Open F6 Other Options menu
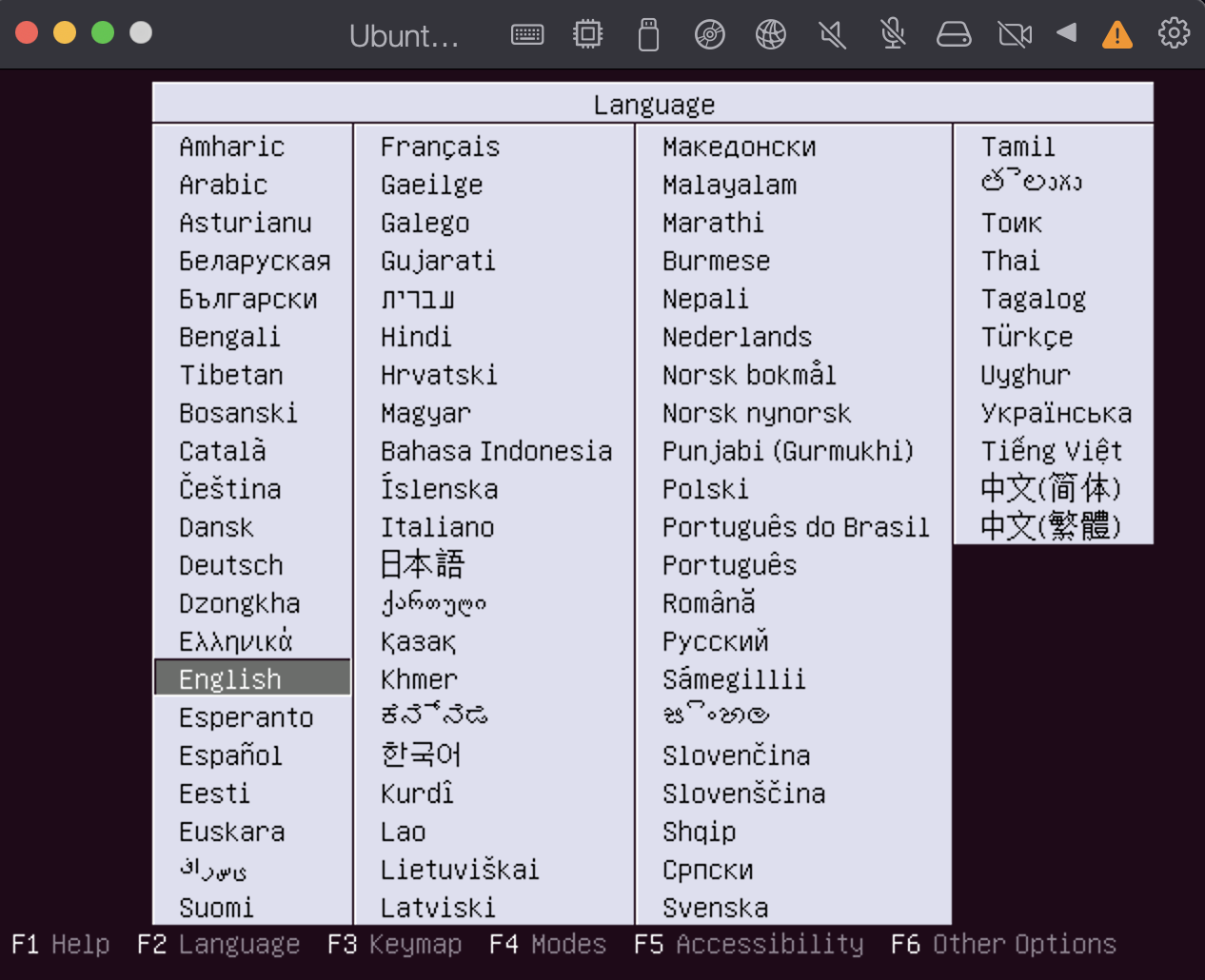This screenshot has width=1205, height=980. pyautogui.click(x=1003, y=944)
